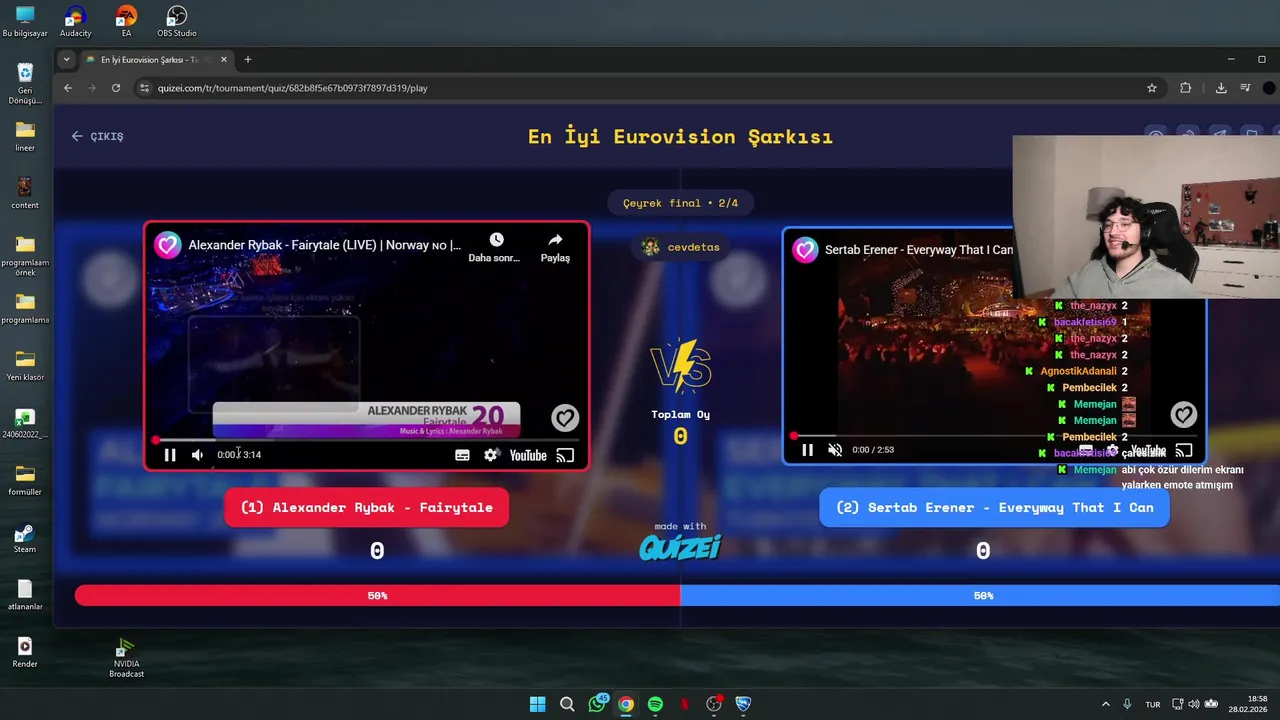Select the lineer desktop folder
1280x720 pixels.
coord(25,136)
